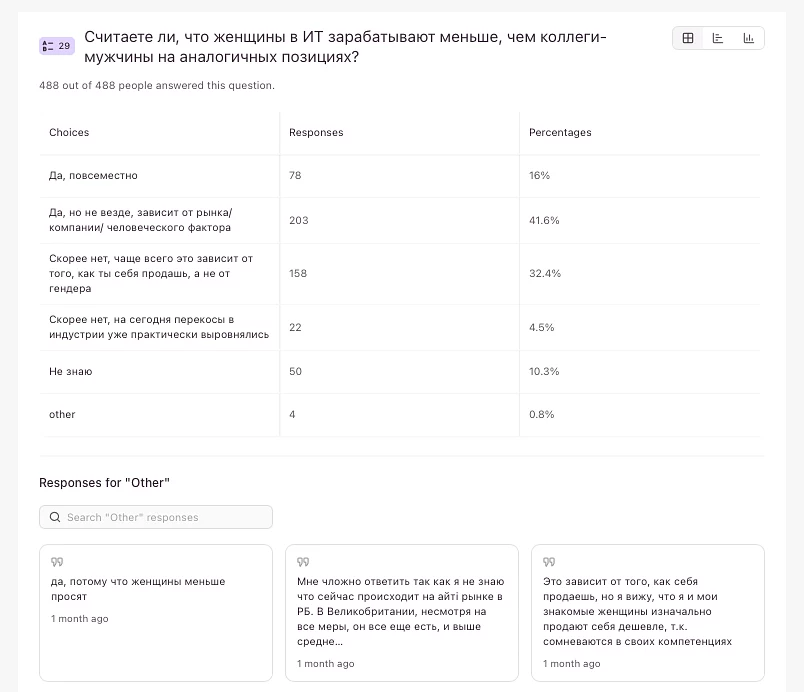Click the question 29 badge icon
This screenshot has height=692, width=804.
(55, 46)
